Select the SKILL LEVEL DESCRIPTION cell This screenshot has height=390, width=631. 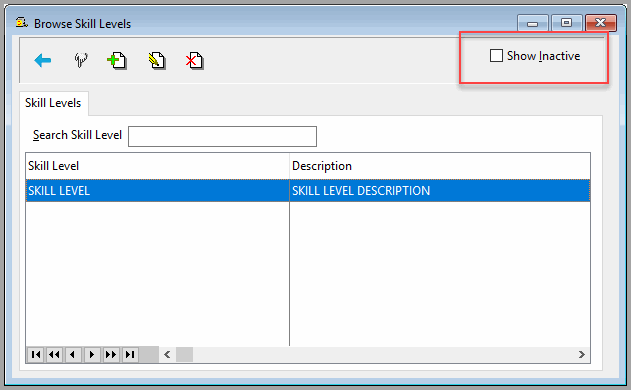(x=440, y=190)
